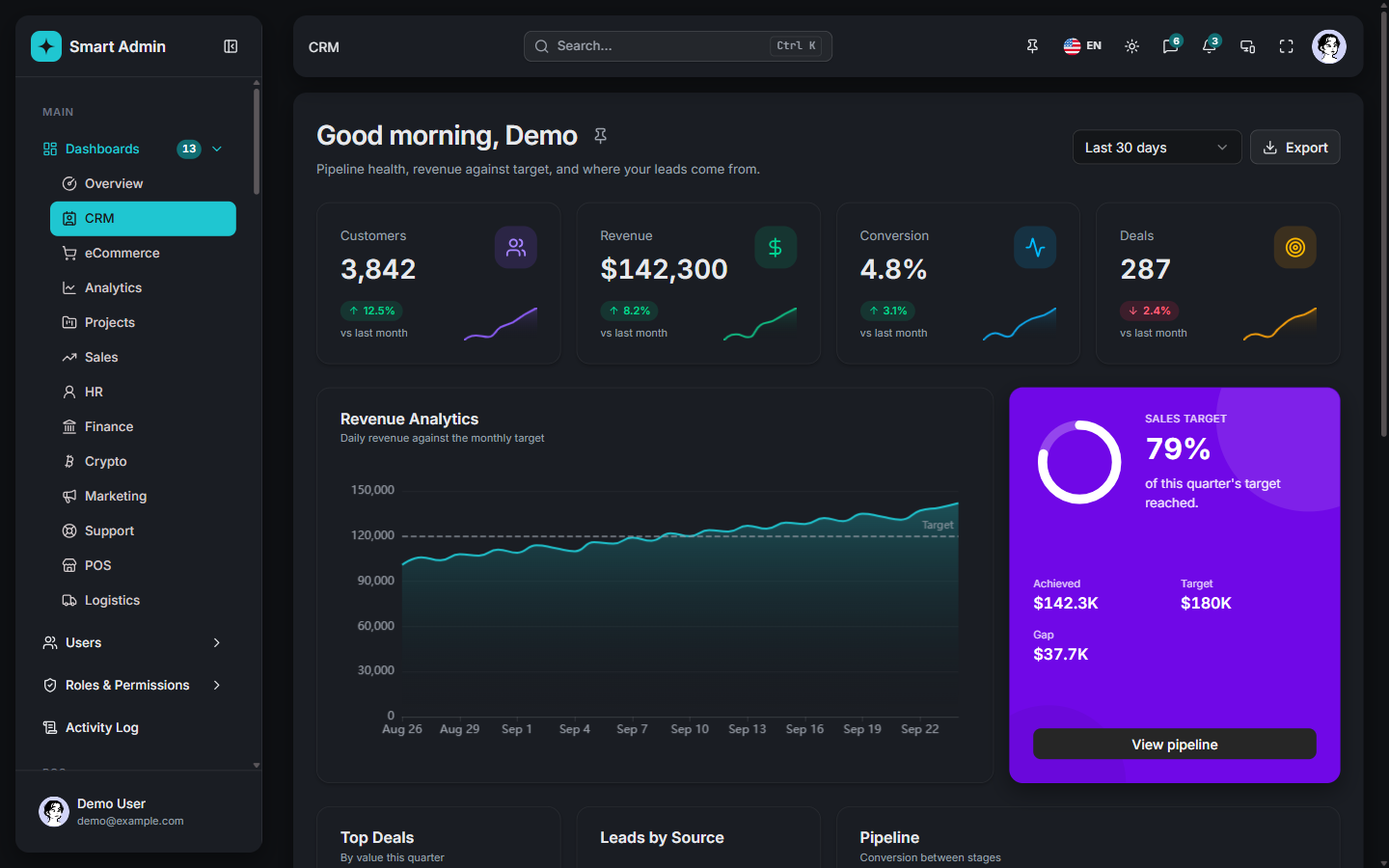Toggle the light/dark theme sun icon
The image size is (1389, 868).
(1132, 46)
